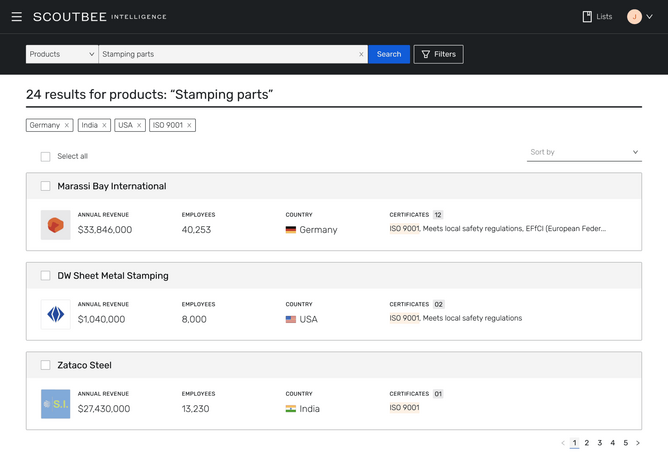
Task: Open Zataco Steel company name
Action: click(84, 365)
